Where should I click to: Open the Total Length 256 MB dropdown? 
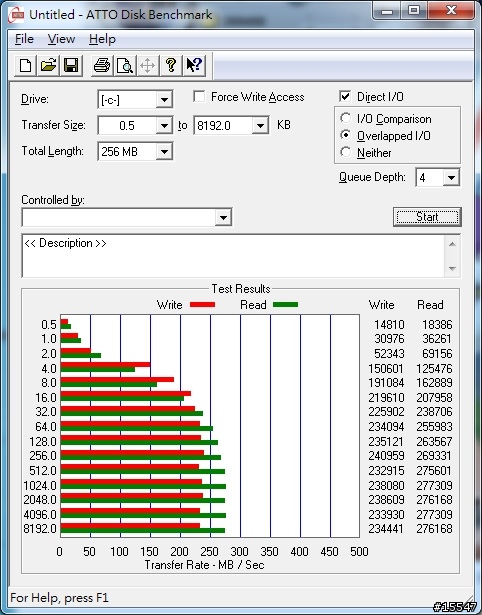164,151
